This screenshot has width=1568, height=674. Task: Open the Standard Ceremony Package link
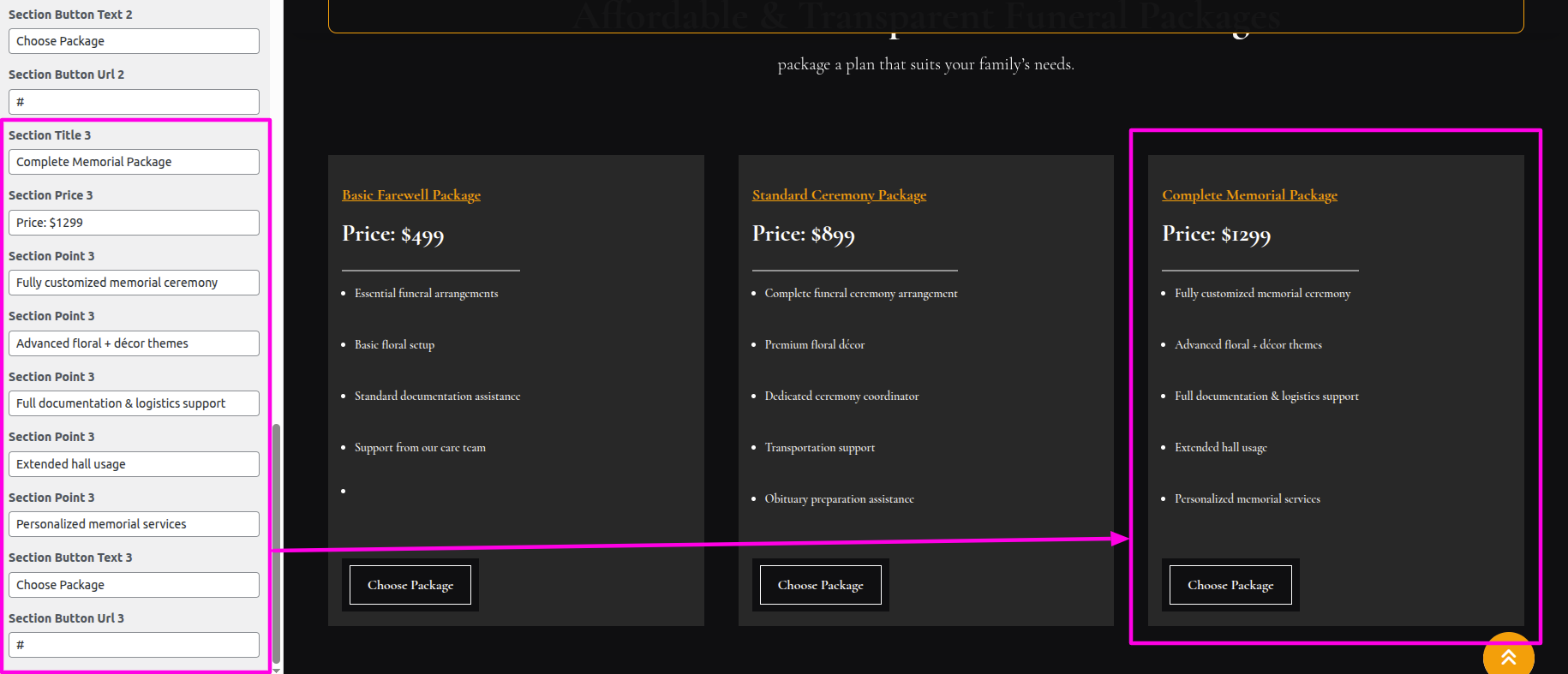839,195
